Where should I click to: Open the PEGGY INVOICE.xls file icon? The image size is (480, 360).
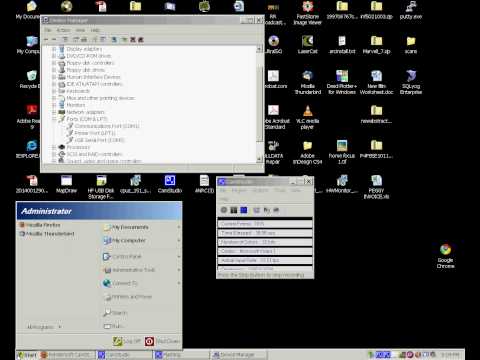[x=376, y=187]
